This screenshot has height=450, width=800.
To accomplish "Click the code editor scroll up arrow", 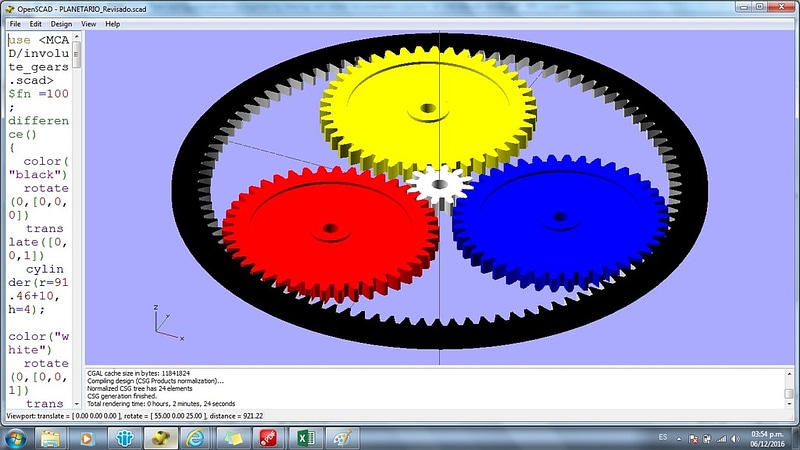I will [x=77, y=37].
